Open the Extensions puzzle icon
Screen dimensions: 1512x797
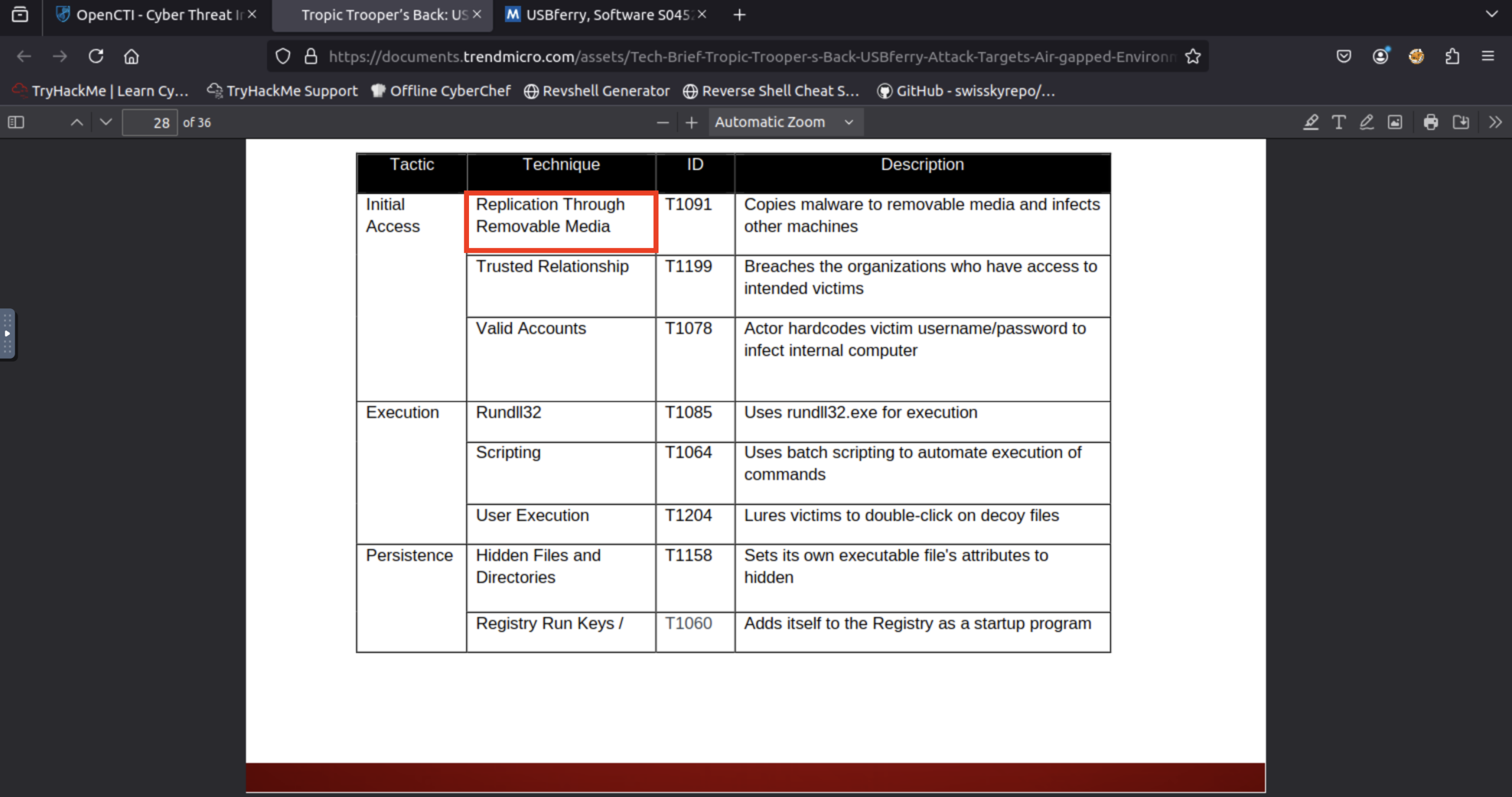pyautogui.click(x=1452, y=56)
